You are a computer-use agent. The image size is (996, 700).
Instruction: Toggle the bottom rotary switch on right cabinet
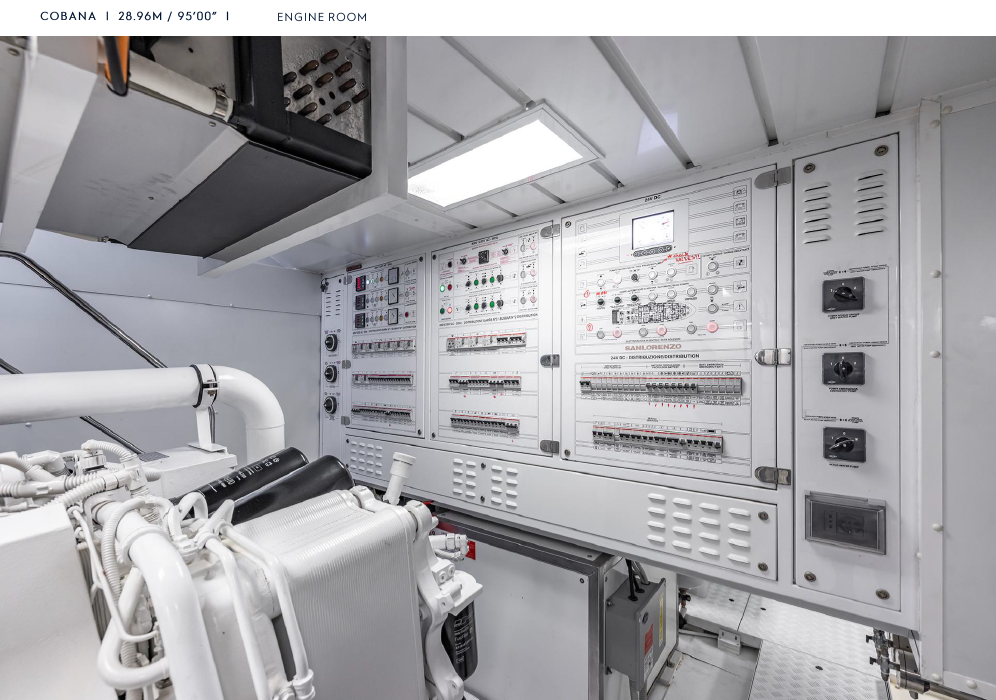pos(843,444)
